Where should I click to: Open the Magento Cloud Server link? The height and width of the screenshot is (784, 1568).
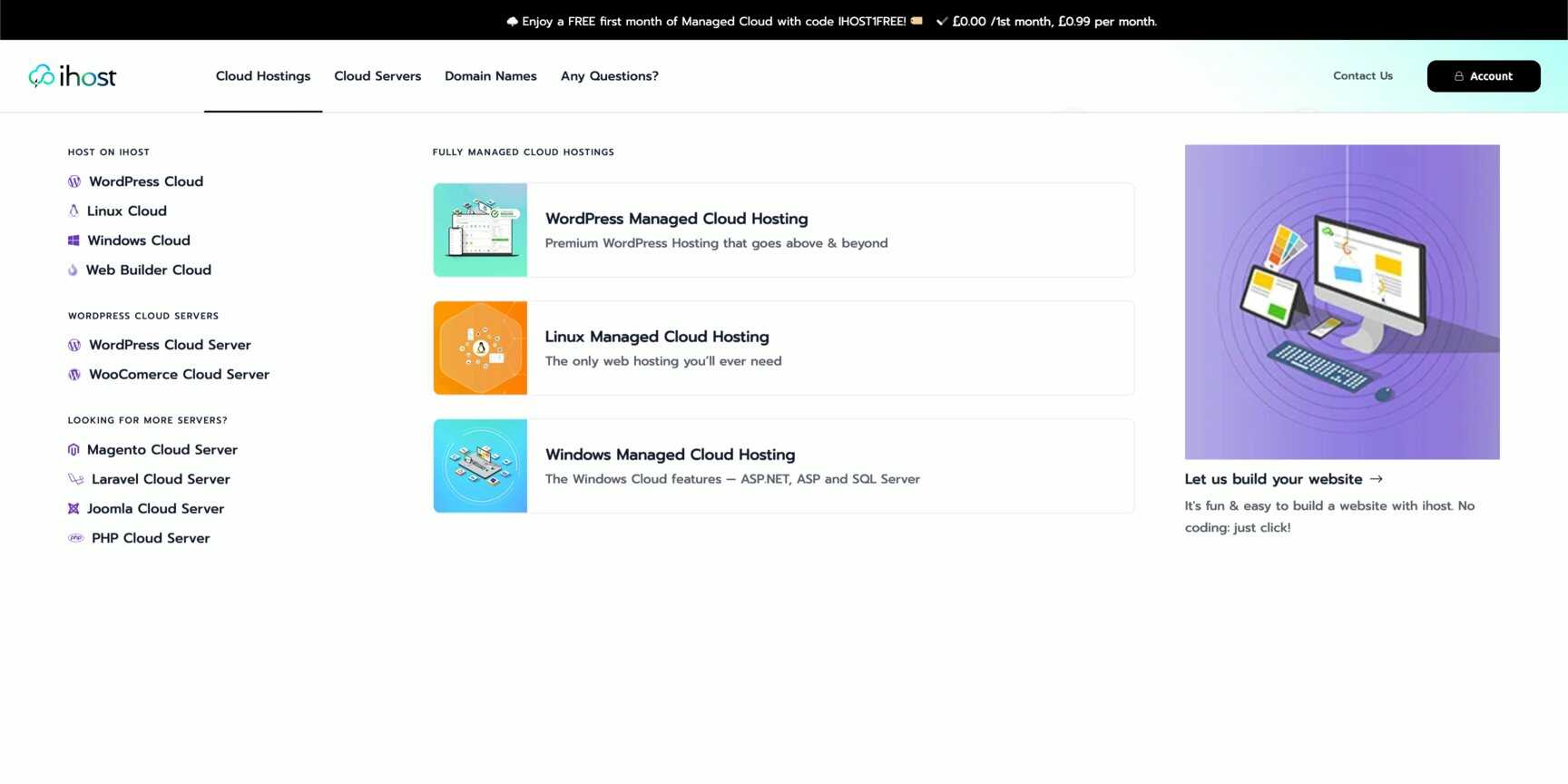[162, 449]
